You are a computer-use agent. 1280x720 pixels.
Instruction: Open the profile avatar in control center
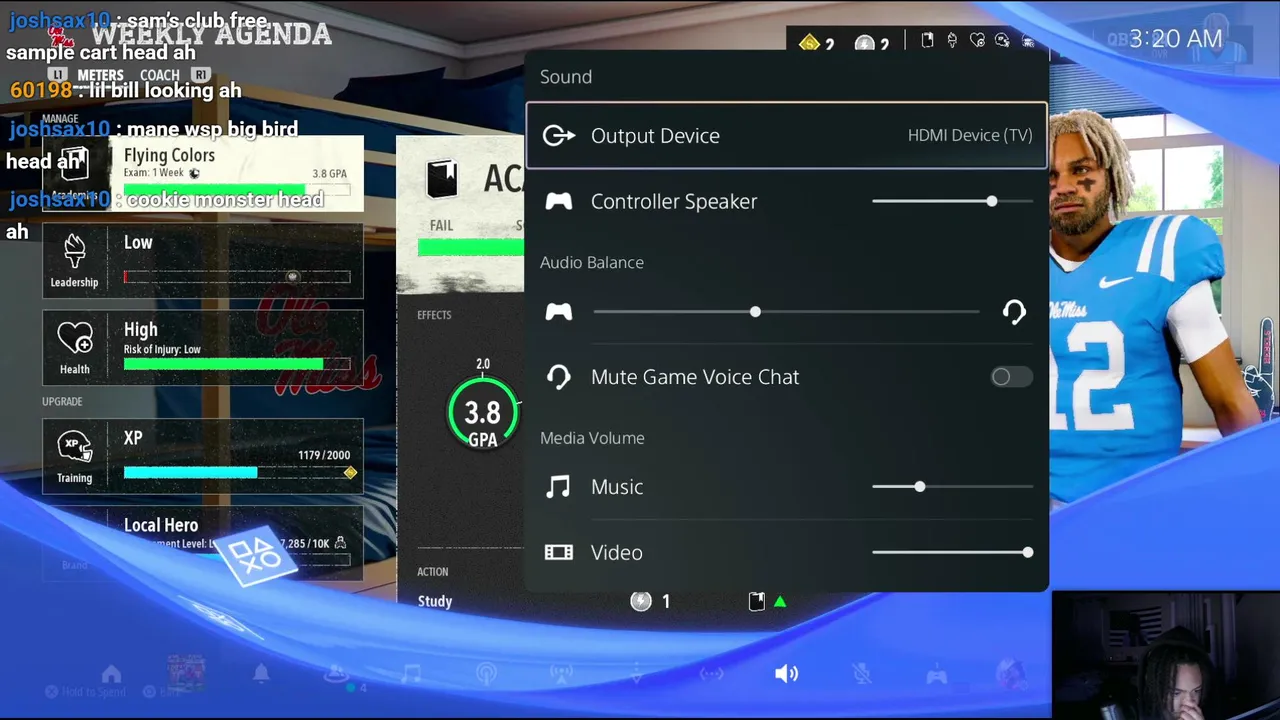point(1011,674)
